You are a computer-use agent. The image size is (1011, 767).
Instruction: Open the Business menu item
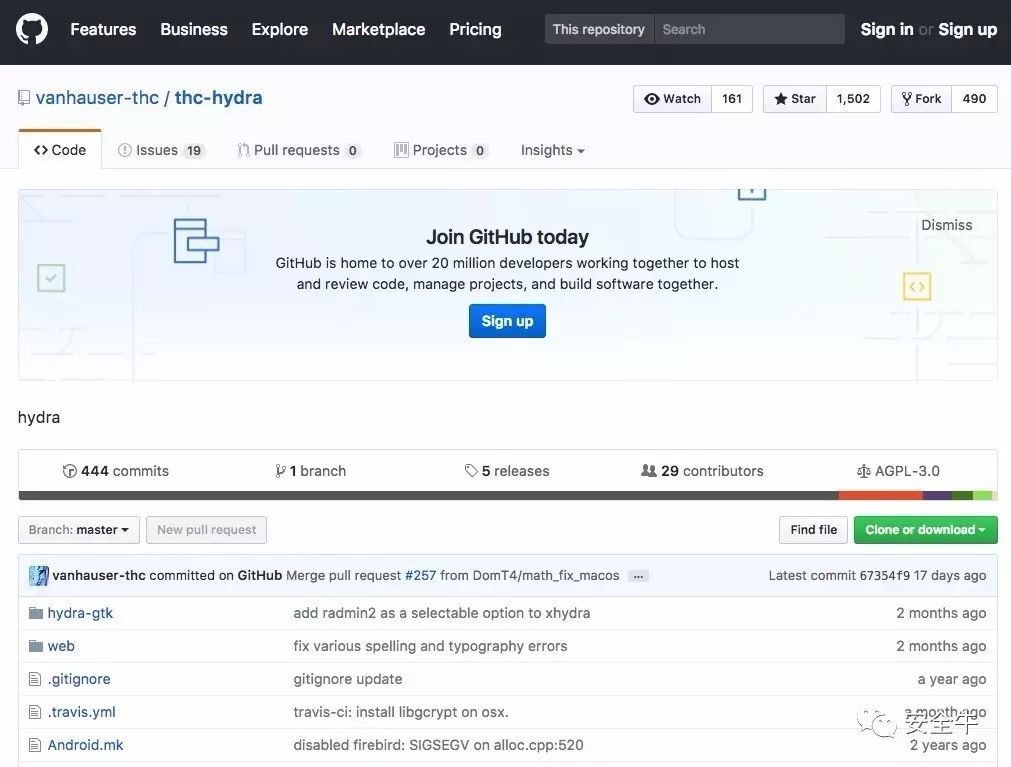tap(193, 29)
